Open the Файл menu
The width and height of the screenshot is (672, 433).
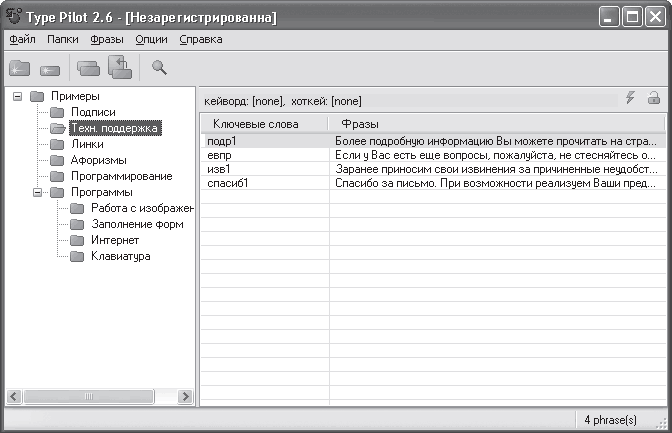22,39
